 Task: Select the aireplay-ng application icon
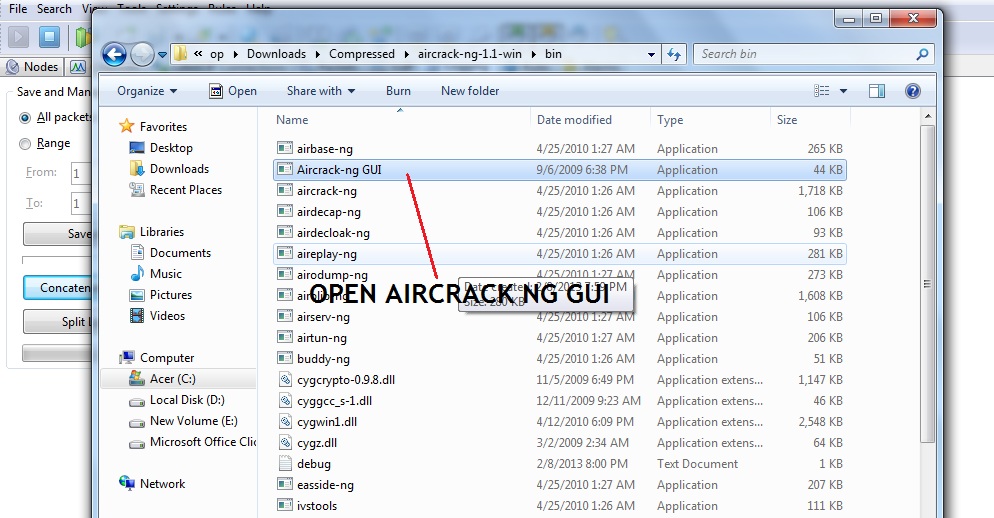(x=285, y=254)
